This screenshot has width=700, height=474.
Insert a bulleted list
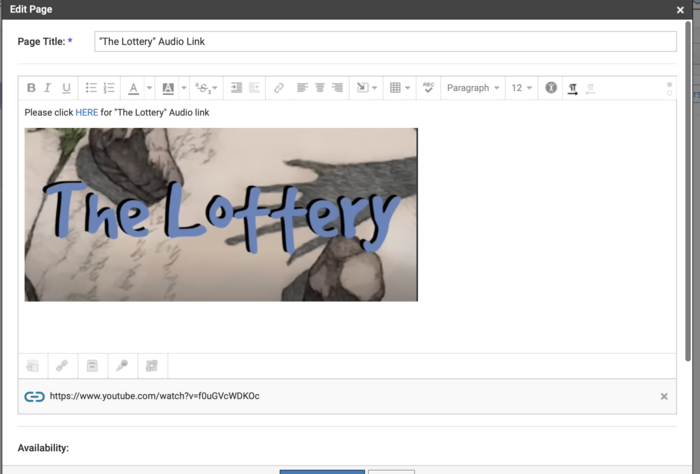(x=91, y=88)
